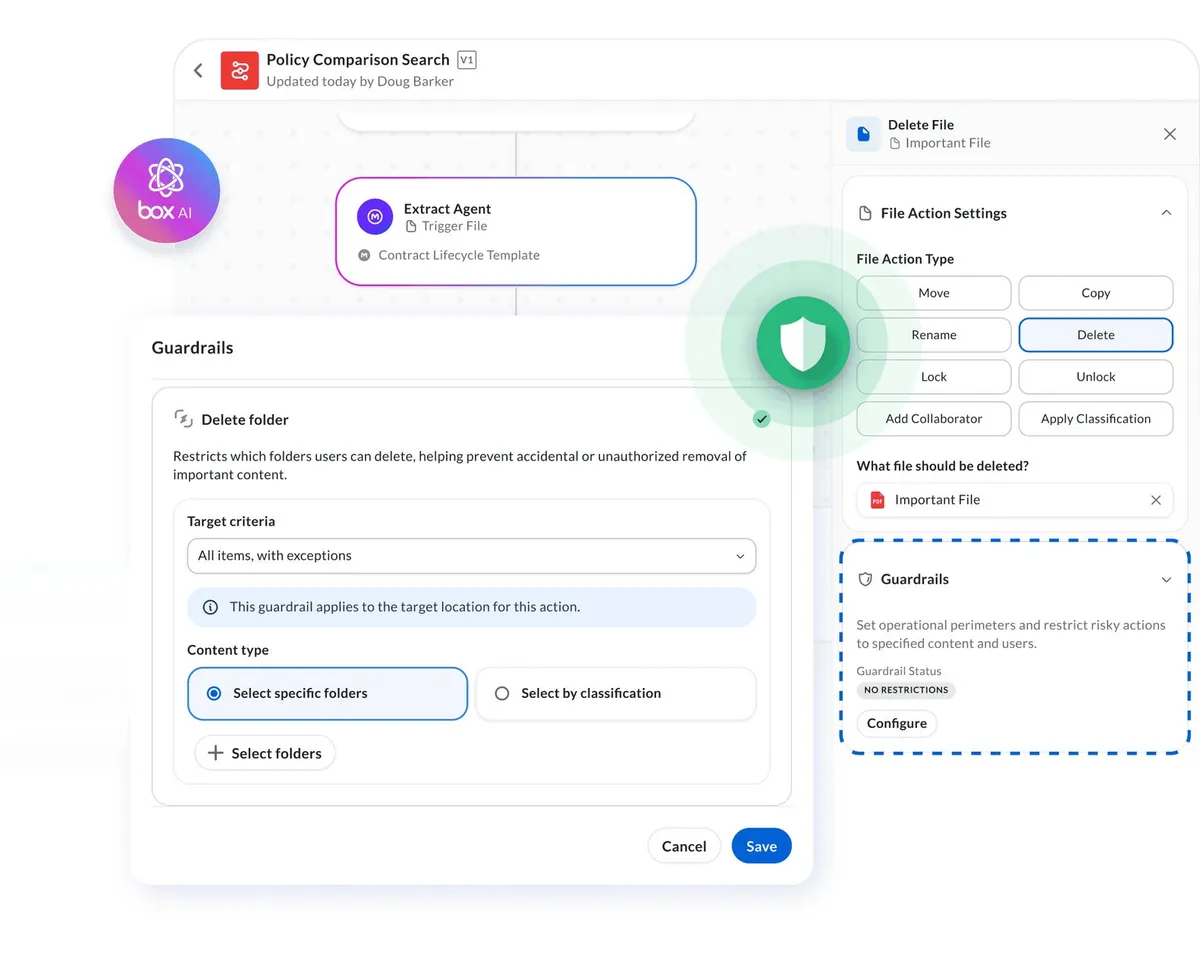Click the info icon in guardrail notice
Image resolution: width=1200 pixels, height=956 pixels.
click(x=211, y=607)
